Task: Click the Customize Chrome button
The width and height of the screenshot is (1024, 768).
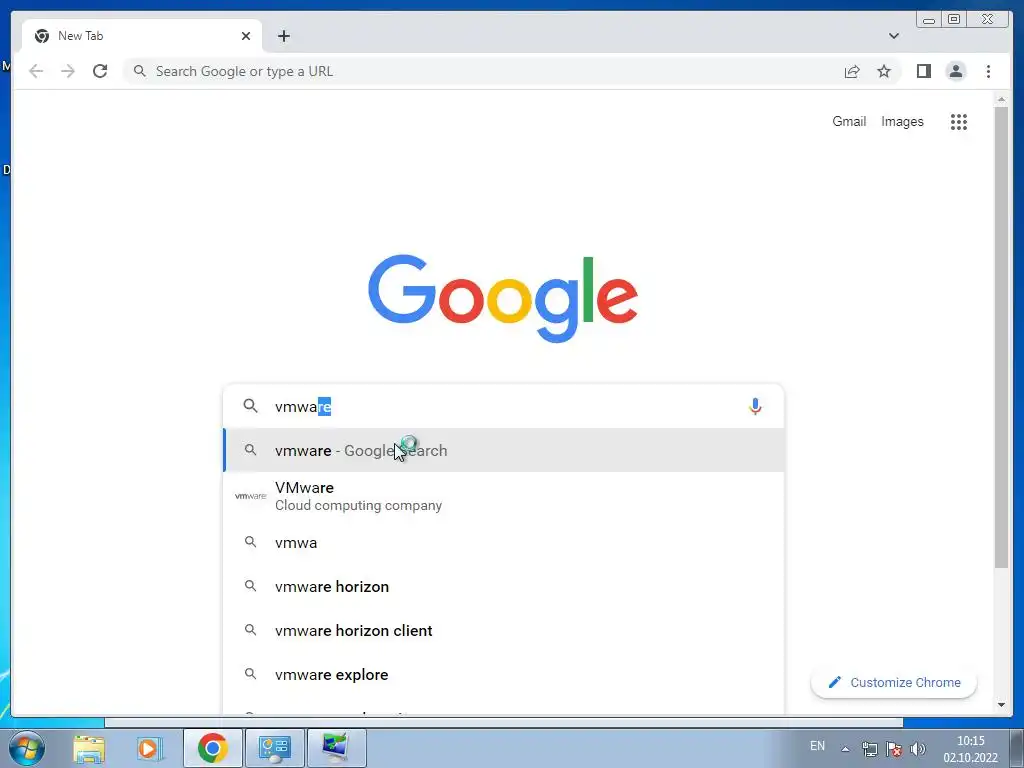Action: click(893, 682)
